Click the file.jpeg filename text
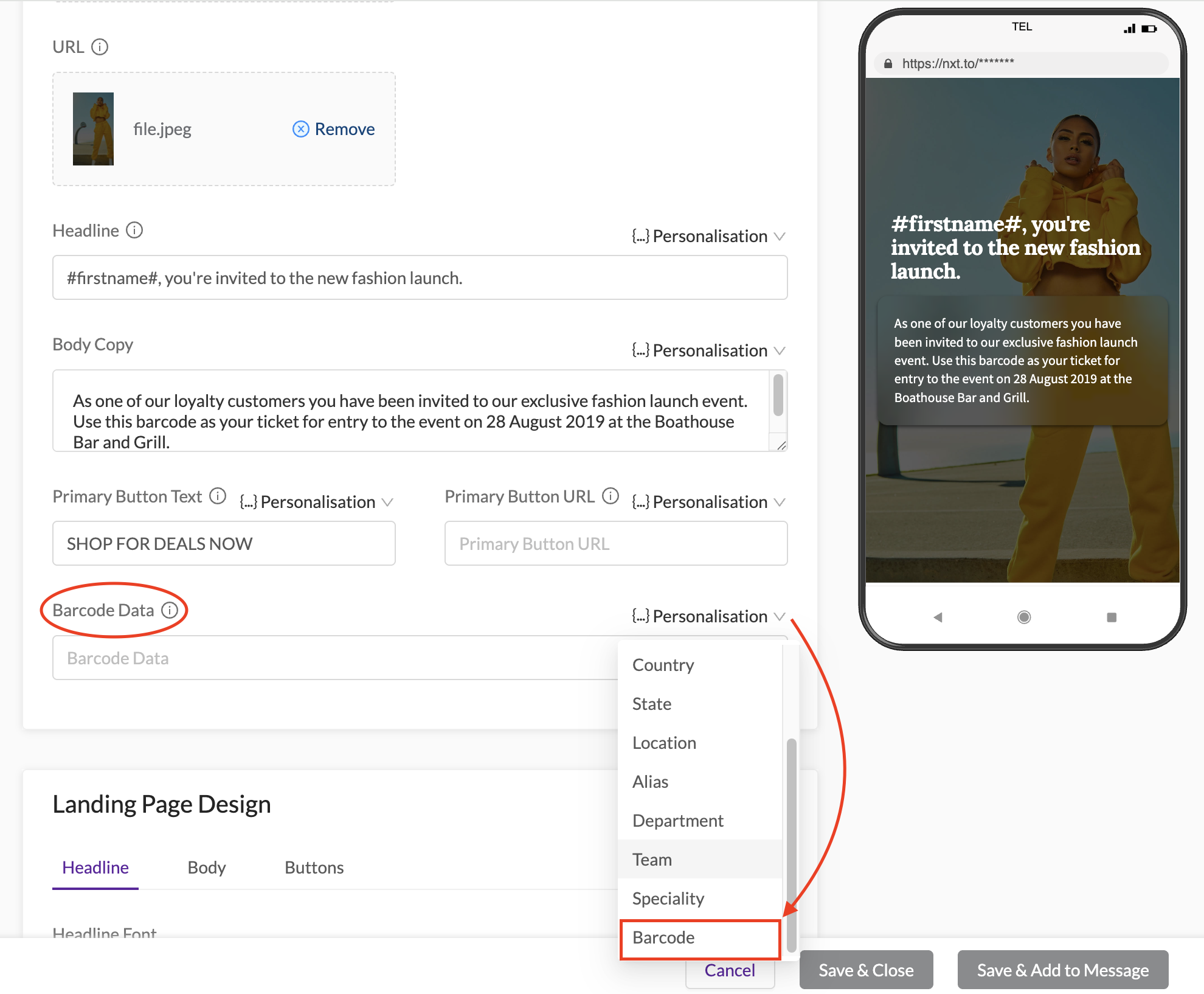Image resolution: width=1204 pixels, height=994 pixels. [162, 129]
